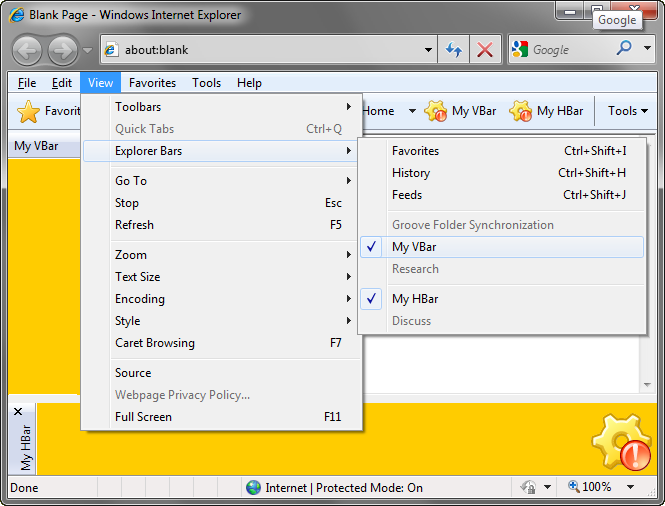Click the Favorites star icon
The height and width of the screenshot is (506, 665).
[x=28, y=111]
